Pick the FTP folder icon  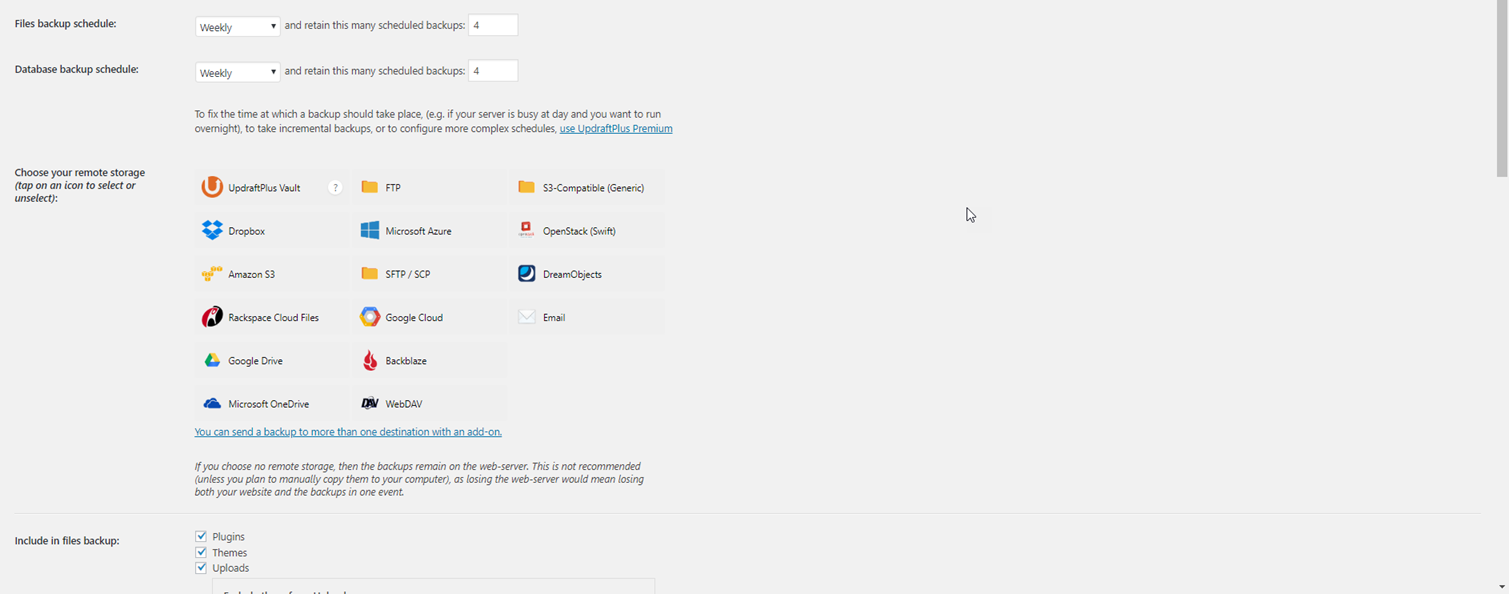pyautogui.click(x=370, y=187)
